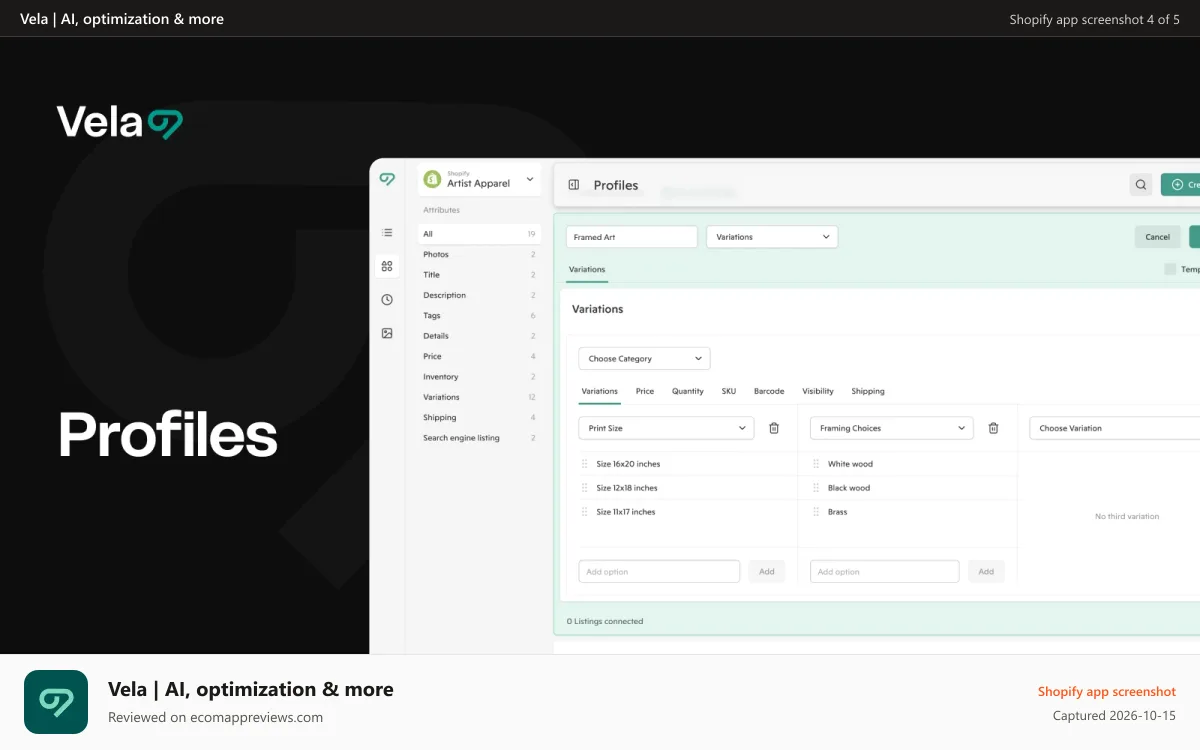Click the Cancel button
Screen dimensions: 1200x750
1158,237
